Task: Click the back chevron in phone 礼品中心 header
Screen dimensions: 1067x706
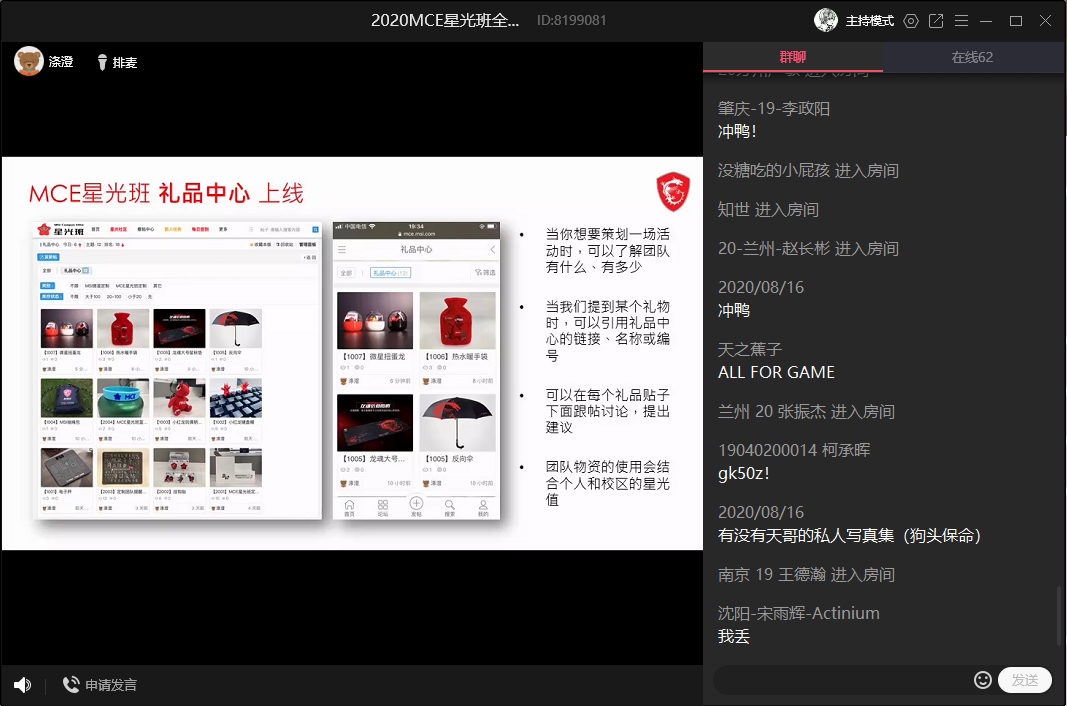Action: coord(493,250)
